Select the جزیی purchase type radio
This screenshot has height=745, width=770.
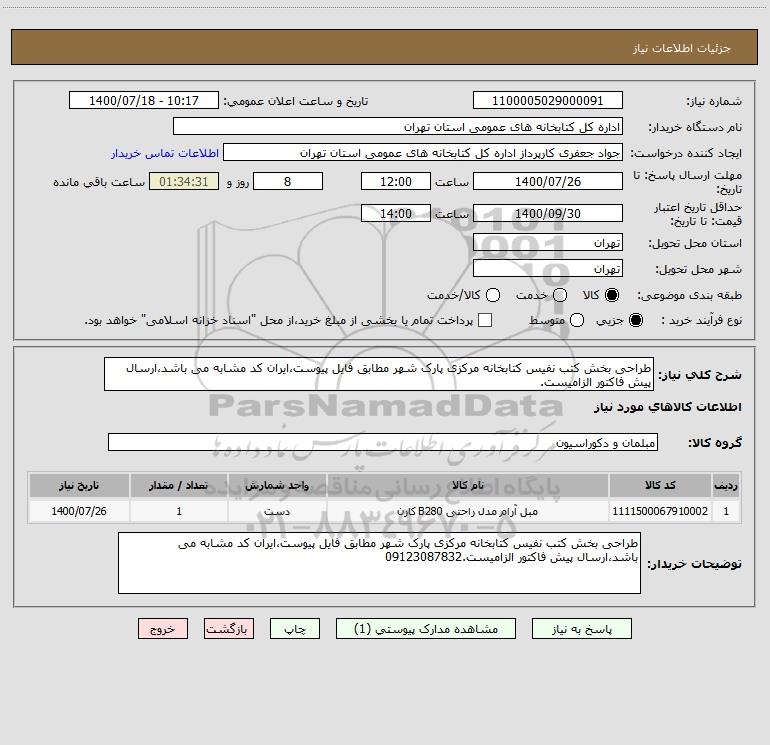pos(636,320)
